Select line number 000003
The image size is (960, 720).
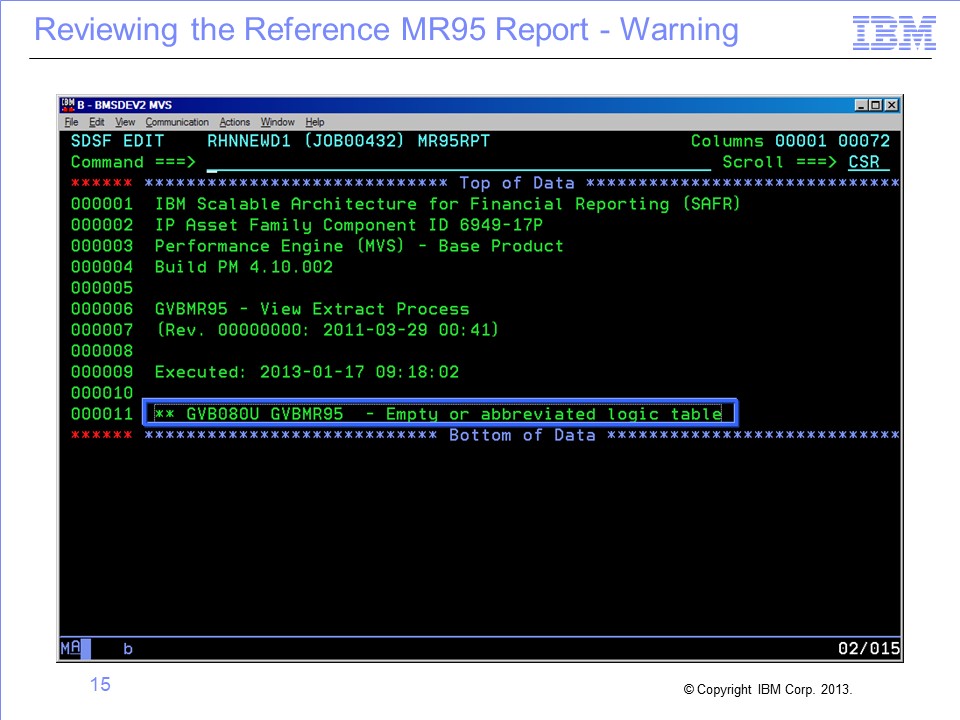point(102,246)
